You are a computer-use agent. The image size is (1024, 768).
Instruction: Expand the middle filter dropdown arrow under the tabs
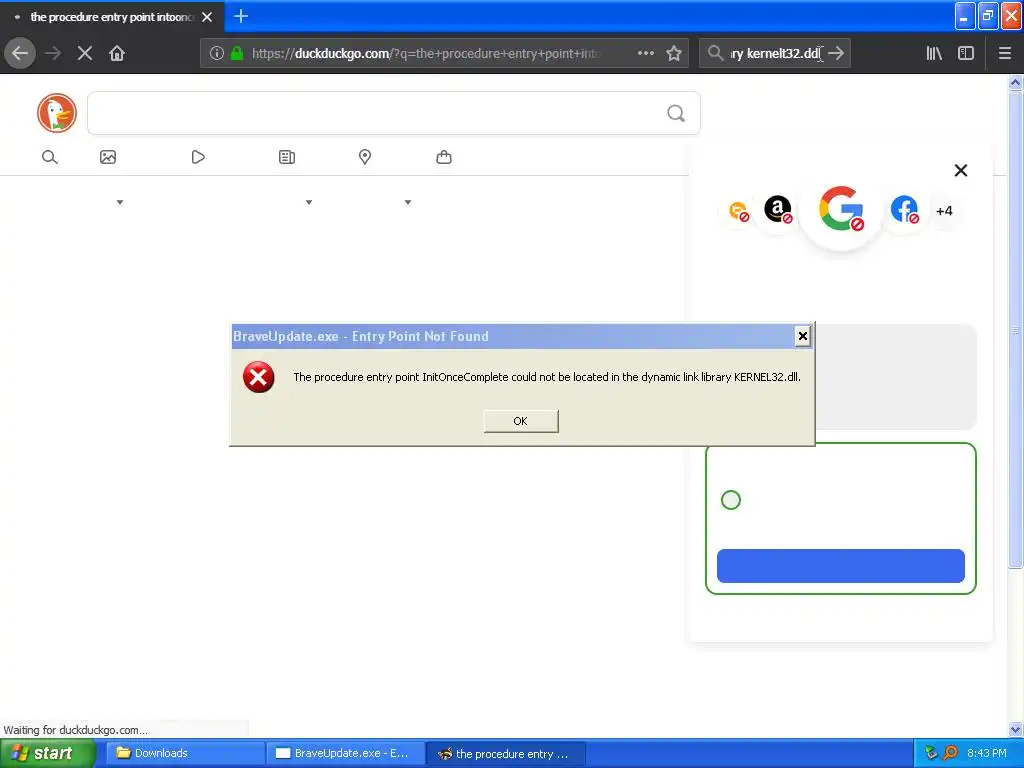click(309, 202)
